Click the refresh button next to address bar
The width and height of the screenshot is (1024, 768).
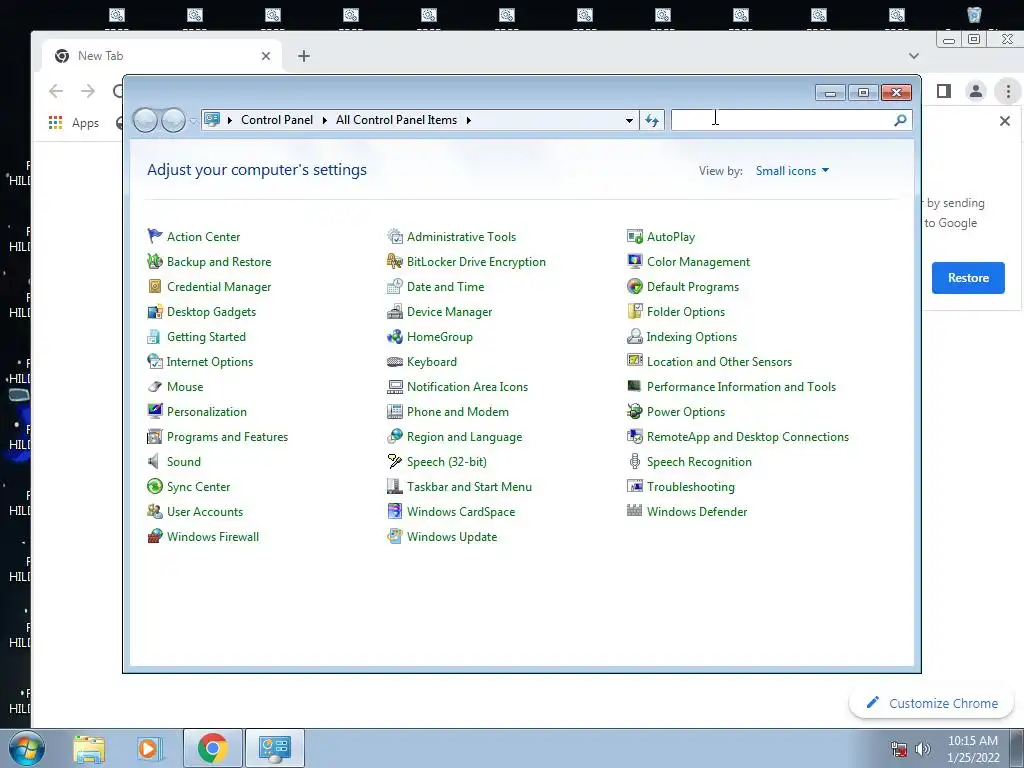tap(652, 120)
